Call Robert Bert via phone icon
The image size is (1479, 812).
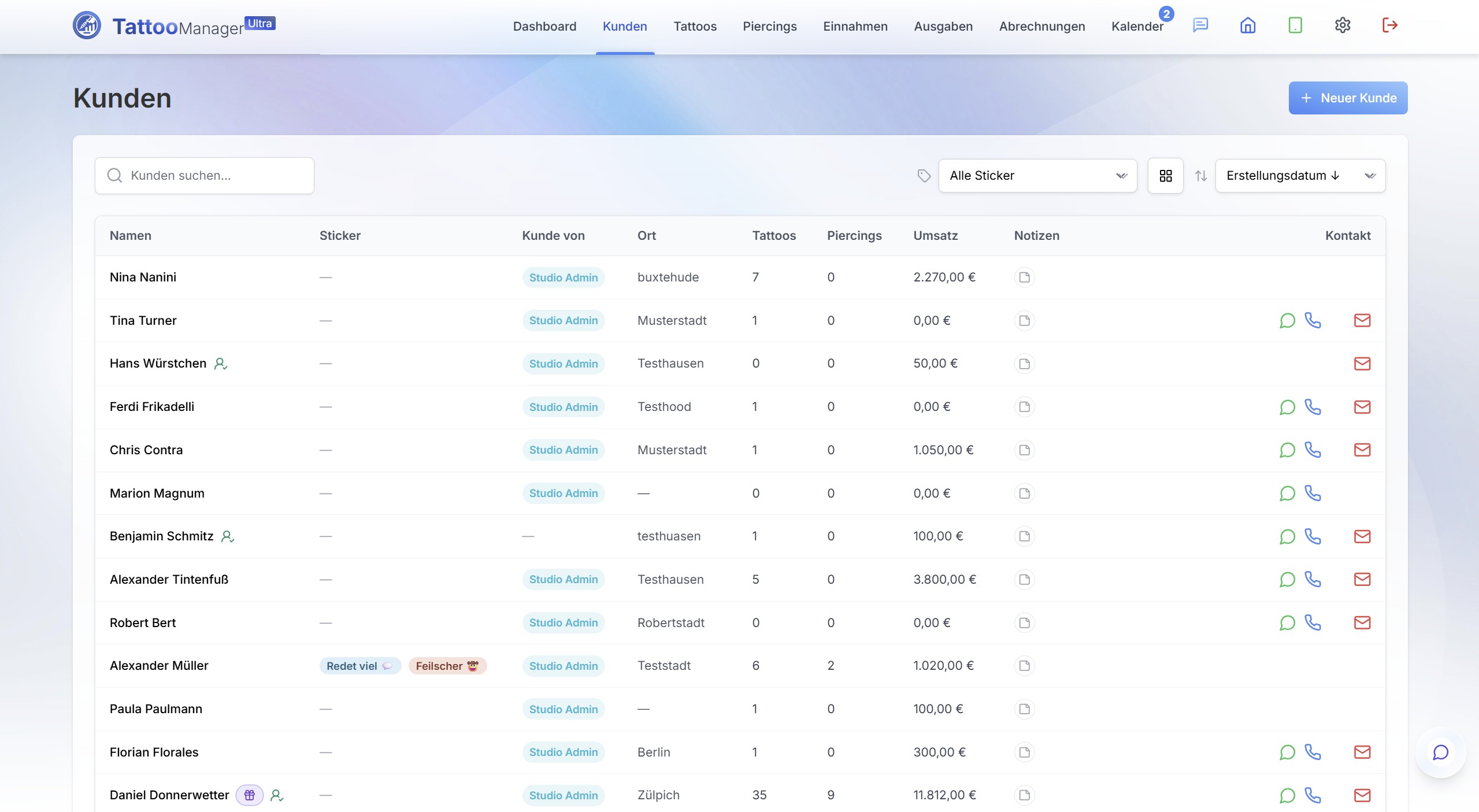click(1313, 623)
